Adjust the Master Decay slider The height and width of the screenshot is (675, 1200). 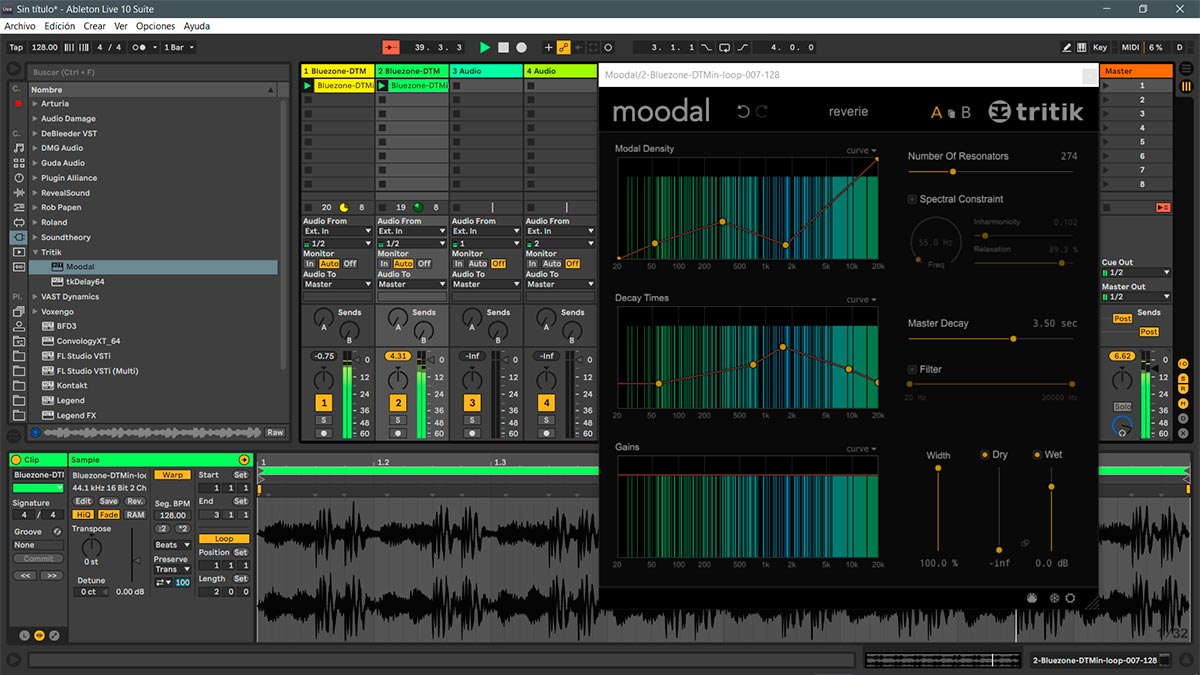(1013, 339)
